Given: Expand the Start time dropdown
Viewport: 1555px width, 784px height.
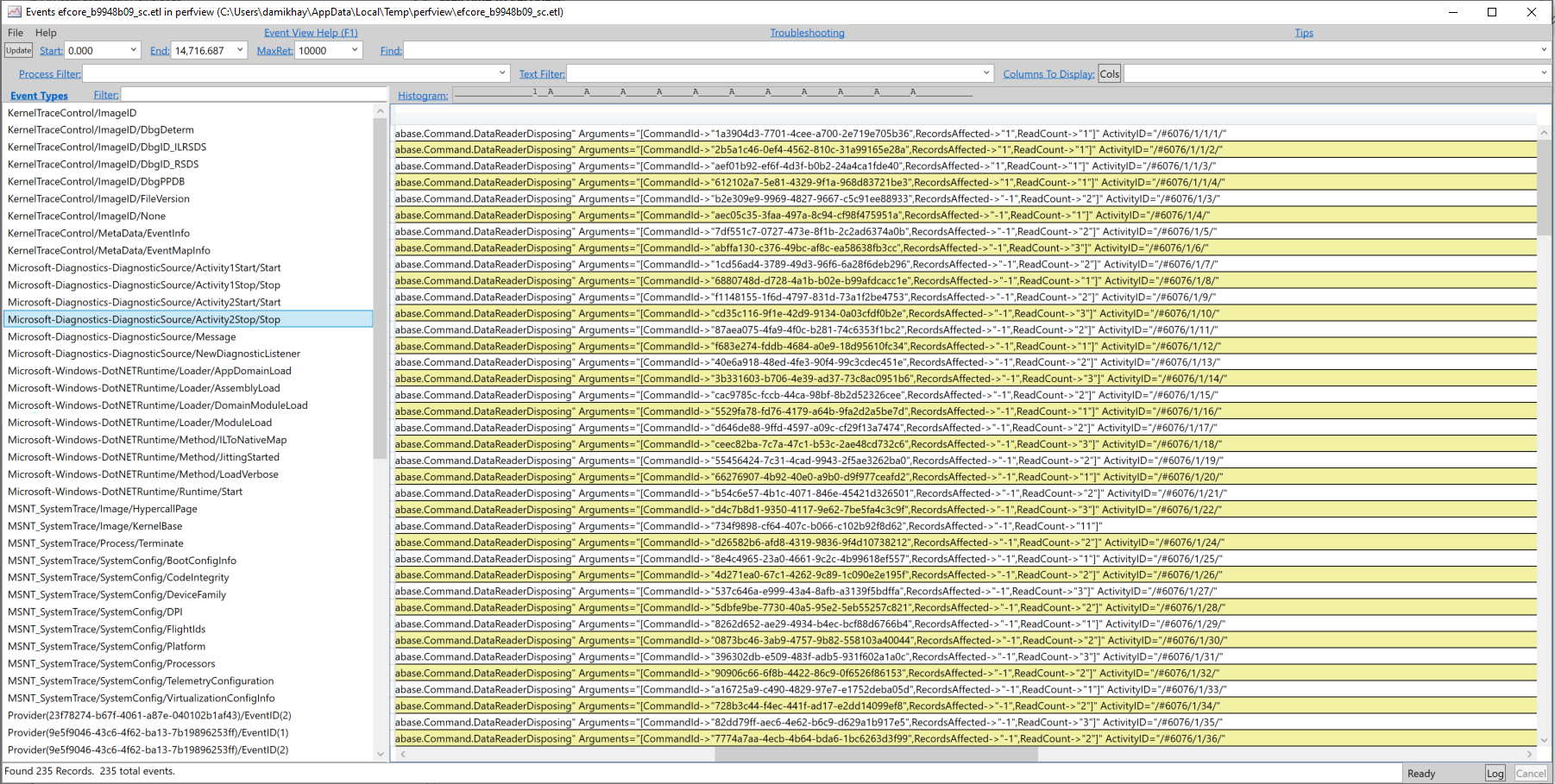Looking at the screenshot, I should (136, 50).
